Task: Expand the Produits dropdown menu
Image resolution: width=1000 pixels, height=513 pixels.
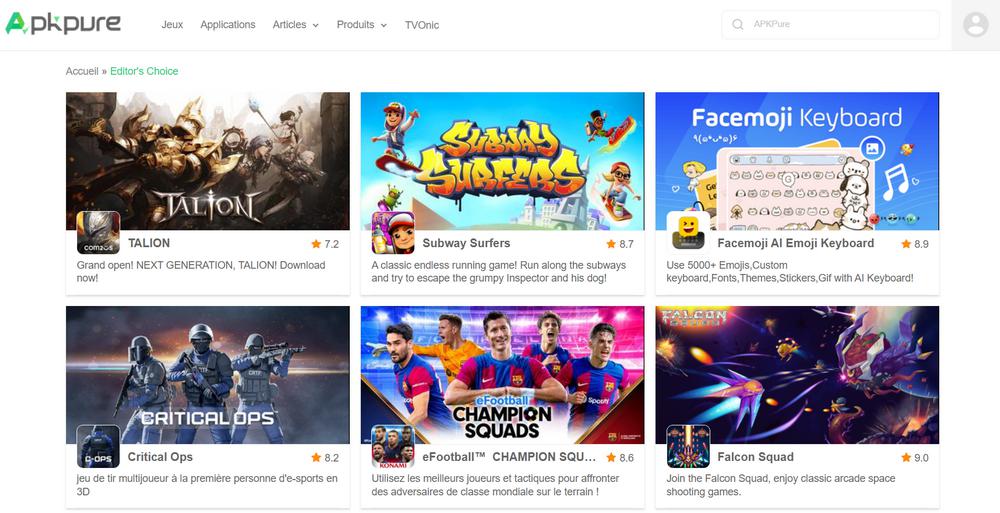Action: tap(361, 25)
